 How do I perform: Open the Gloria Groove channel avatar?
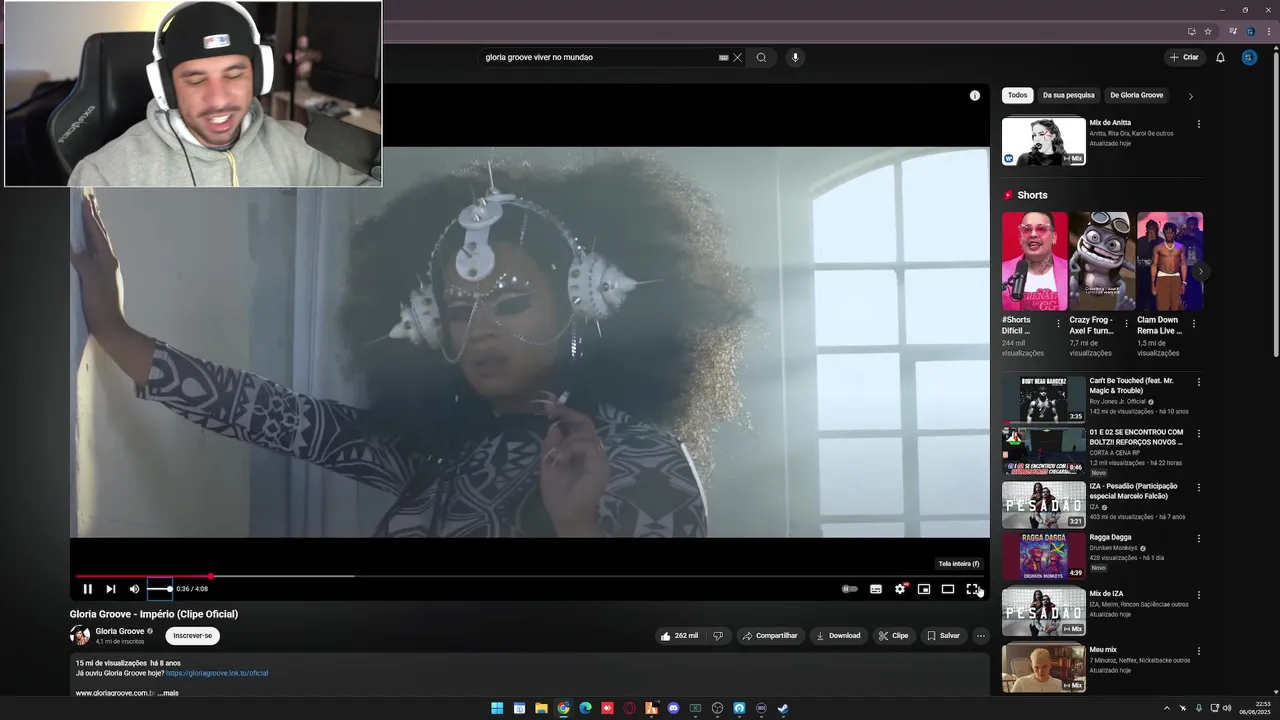80,635
